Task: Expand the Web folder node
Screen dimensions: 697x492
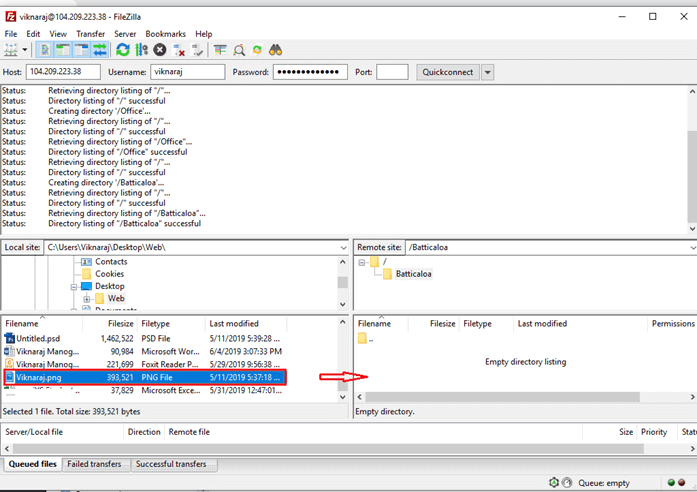Action: [x=87, y=299]
